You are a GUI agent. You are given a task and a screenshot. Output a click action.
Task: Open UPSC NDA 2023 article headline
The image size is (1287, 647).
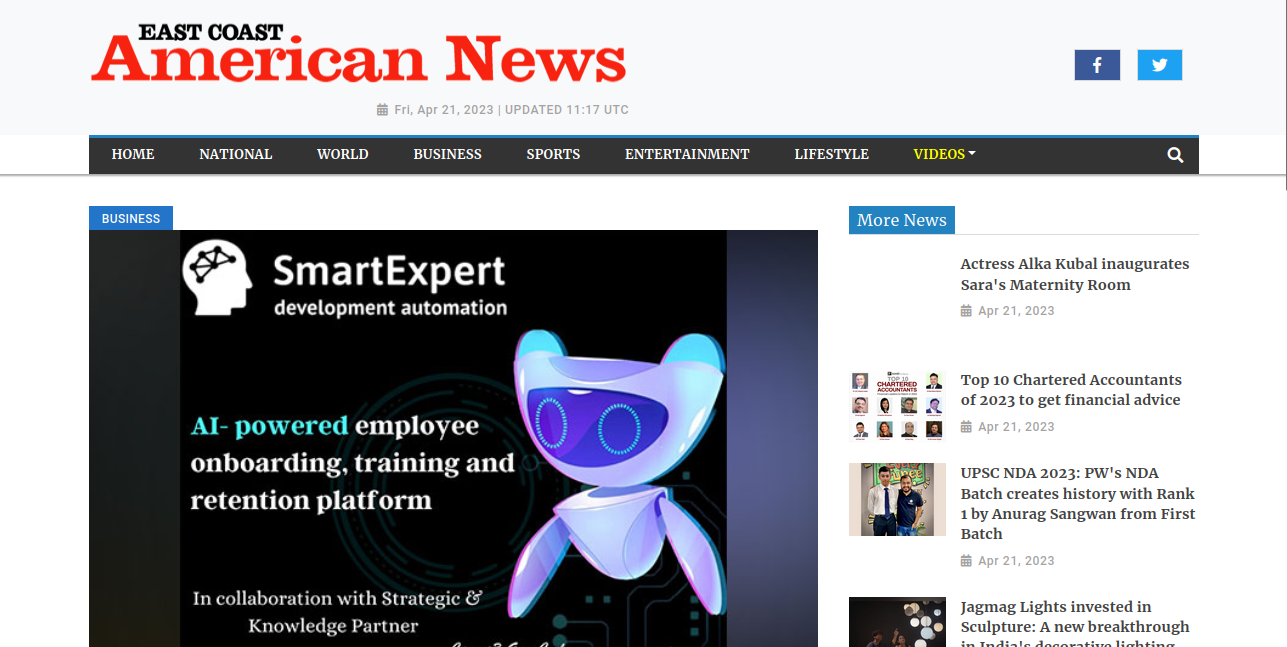(1078, 503)
